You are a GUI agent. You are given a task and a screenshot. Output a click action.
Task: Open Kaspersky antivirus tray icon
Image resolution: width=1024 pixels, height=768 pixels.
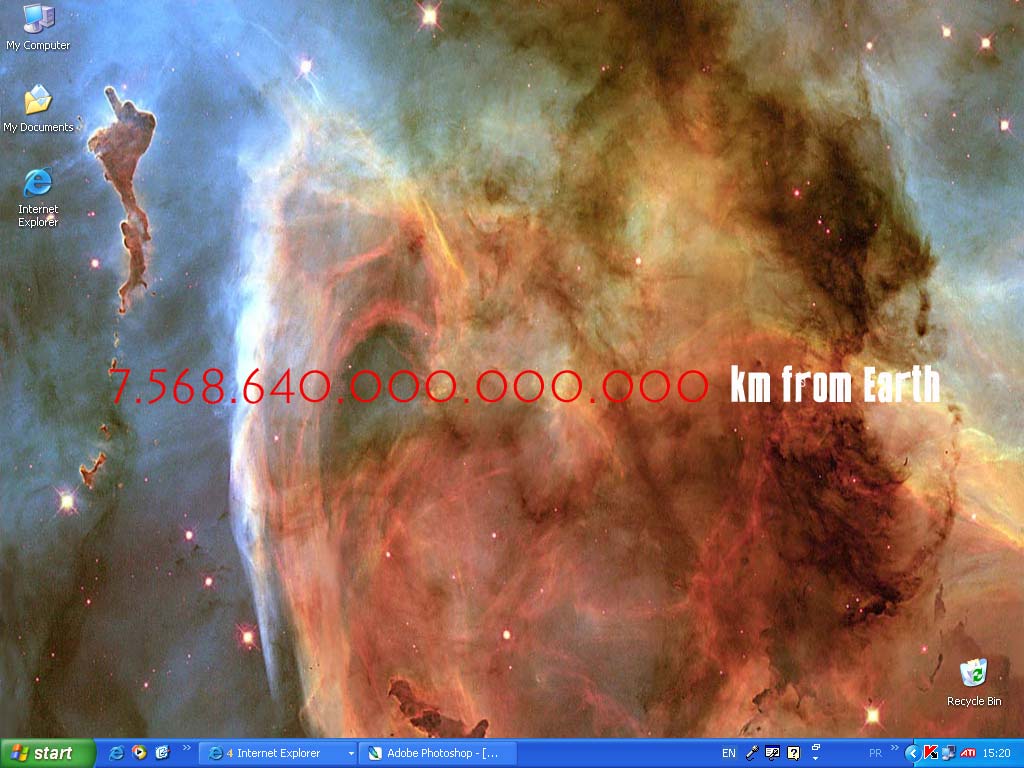(931, 753)
